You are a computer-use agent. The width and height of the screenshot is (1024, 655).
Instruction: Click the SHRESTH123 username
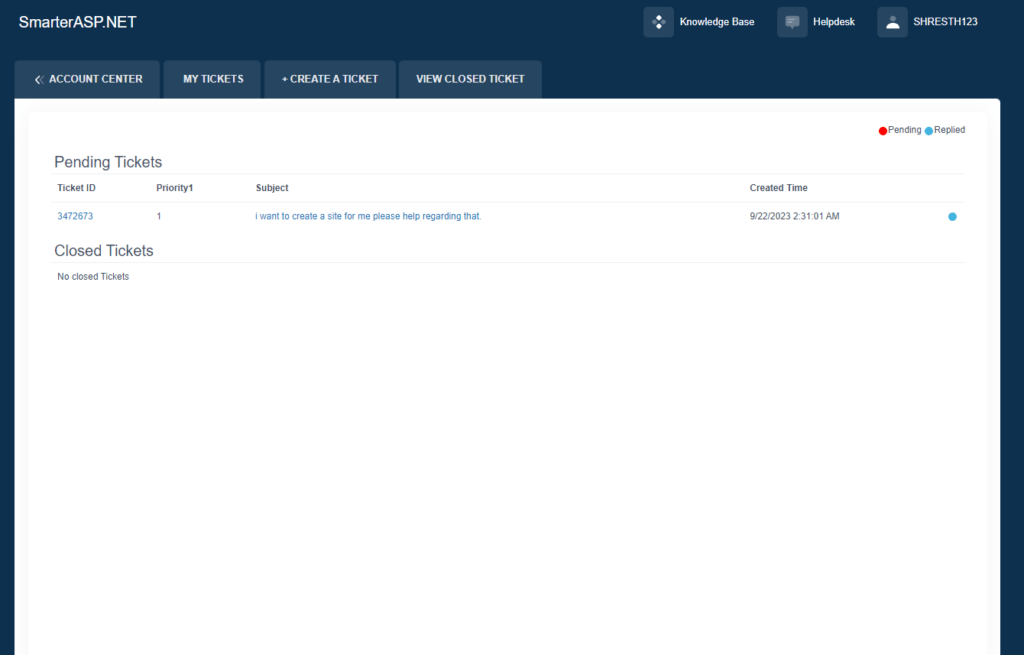point(945,22)
